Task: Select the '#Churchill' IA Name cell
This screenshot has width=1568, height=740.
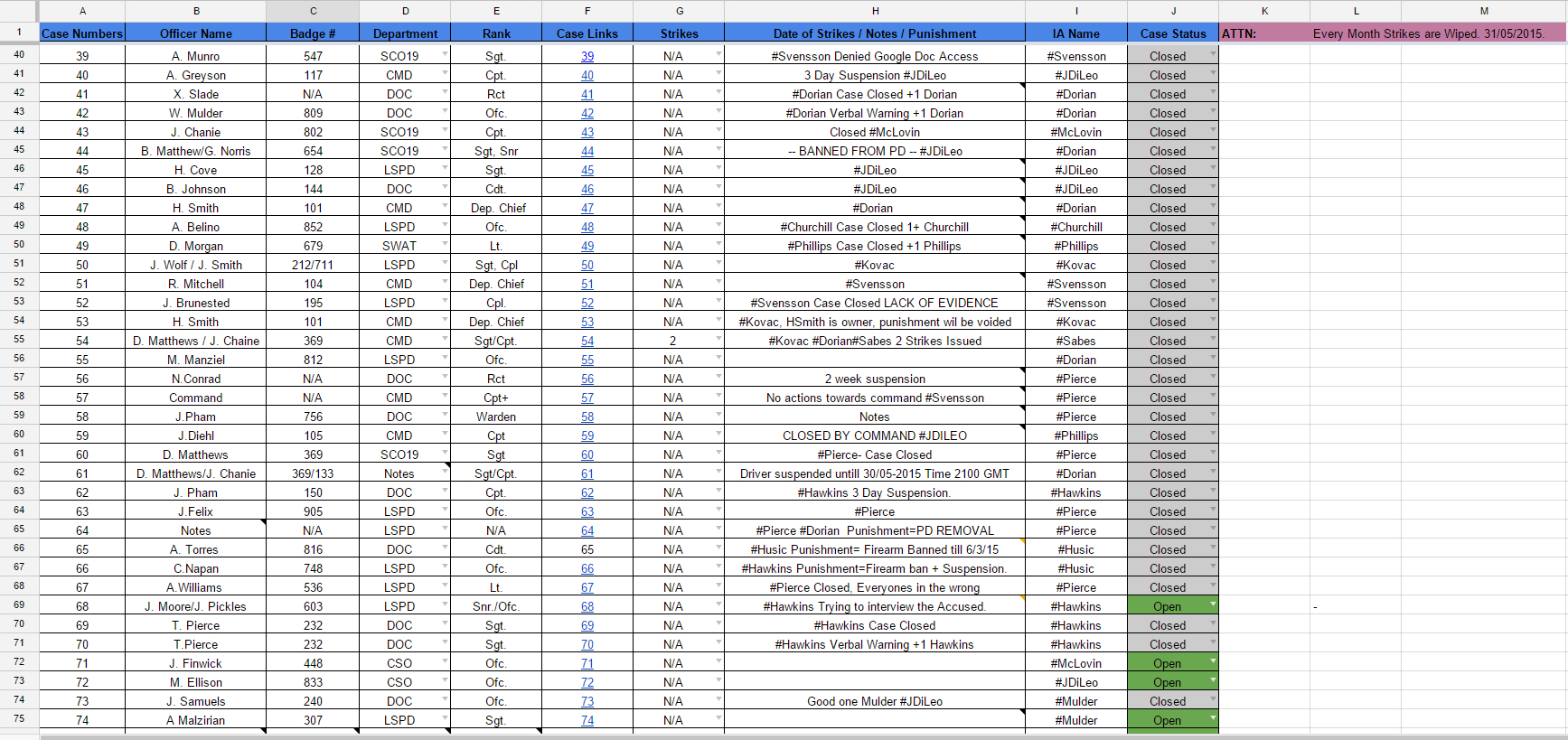Action: coord(1076,227)
